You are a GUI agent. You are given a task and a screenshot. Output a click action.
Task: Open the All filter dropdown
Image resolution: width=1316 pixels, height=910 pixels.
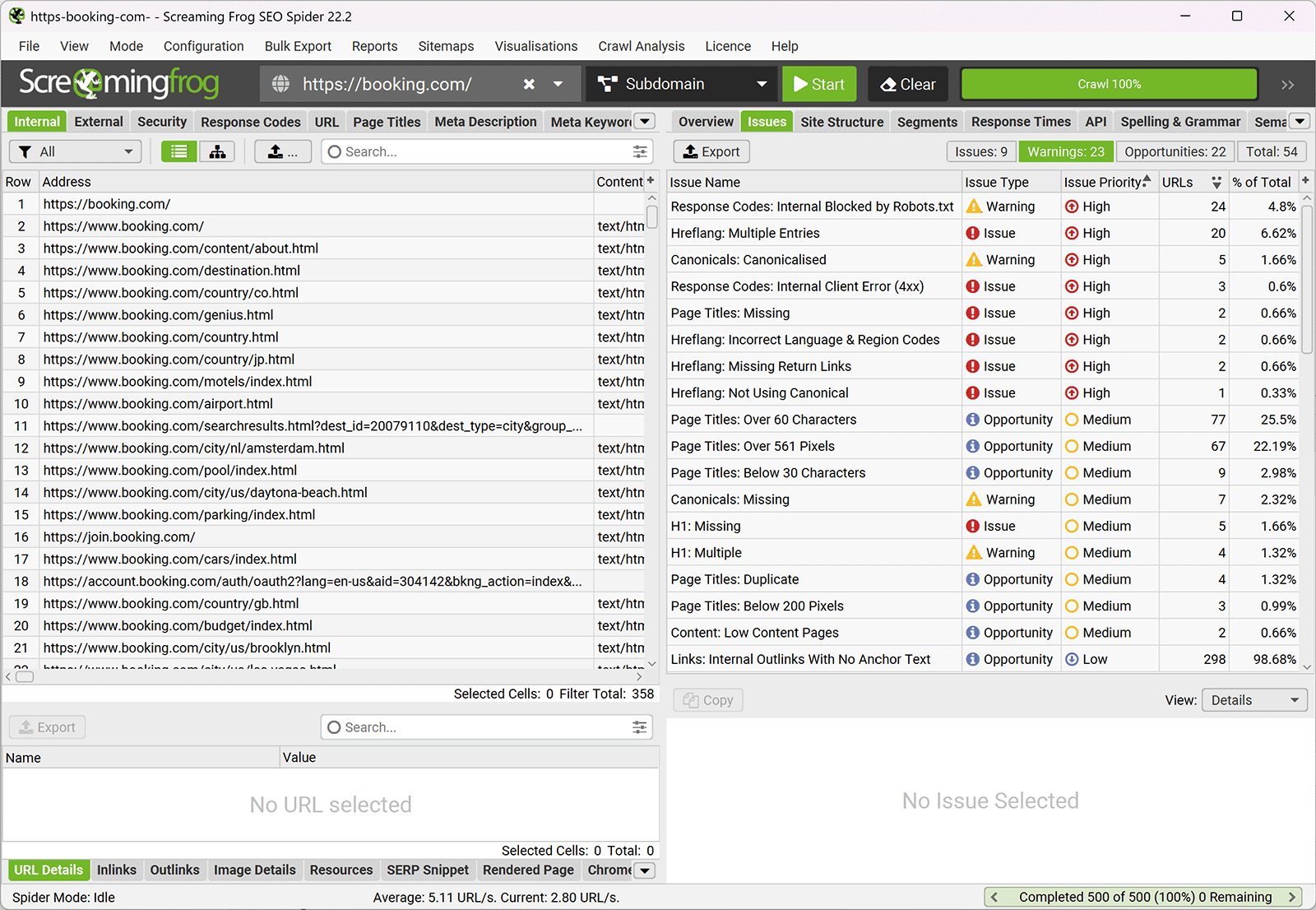point(75,151)
